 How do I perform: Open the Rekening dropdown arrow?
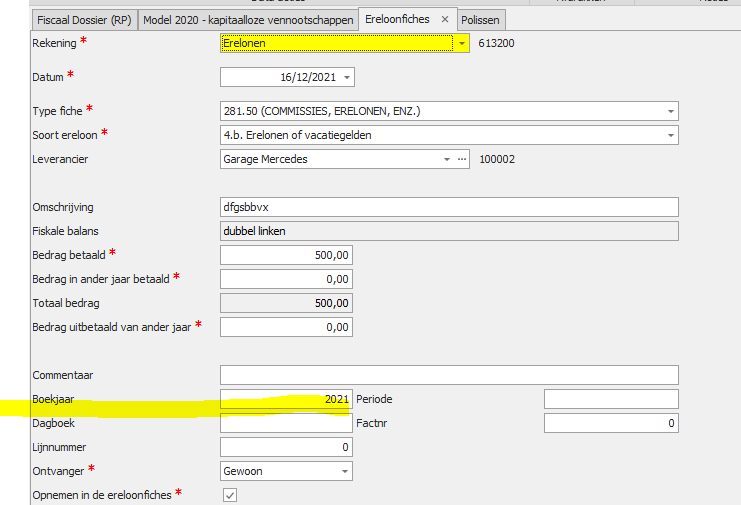point(461,43)
